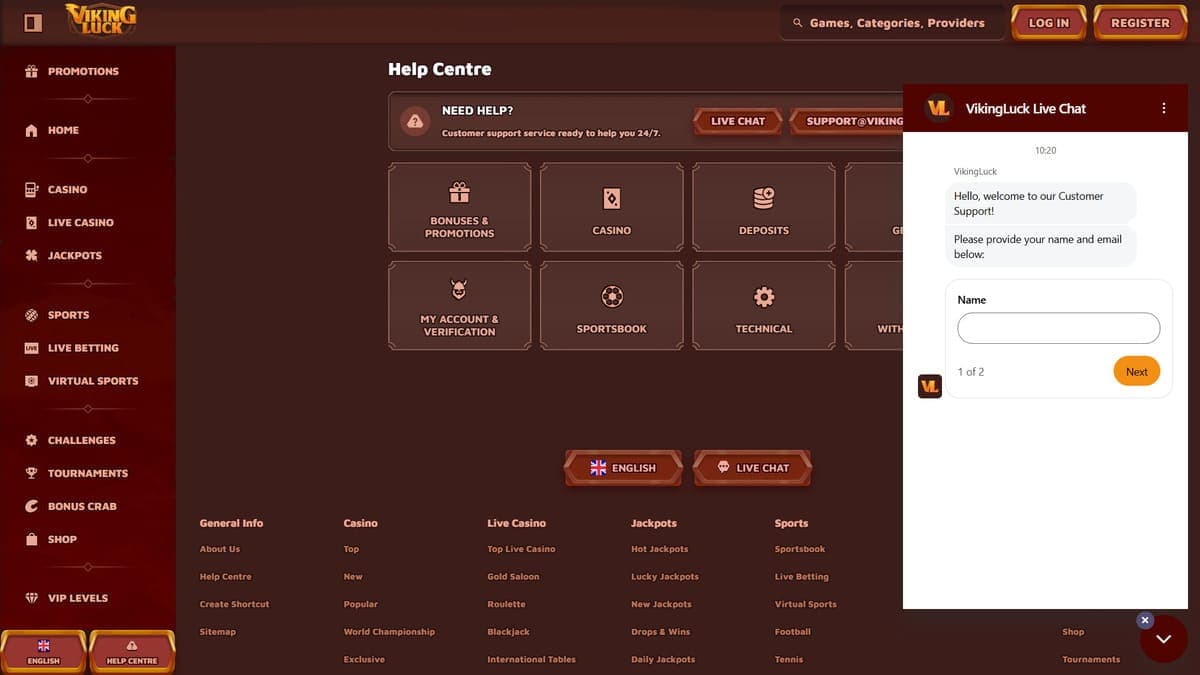The image size is (1200, 675).
Task: Open Popular footer link under Casino
Action: (361, 604)
